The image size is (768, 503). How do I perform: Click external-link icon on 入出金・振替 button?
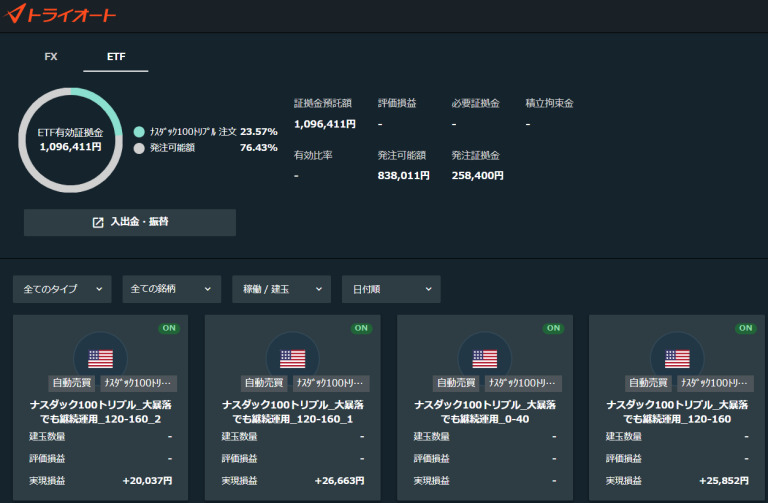[98, 222]
